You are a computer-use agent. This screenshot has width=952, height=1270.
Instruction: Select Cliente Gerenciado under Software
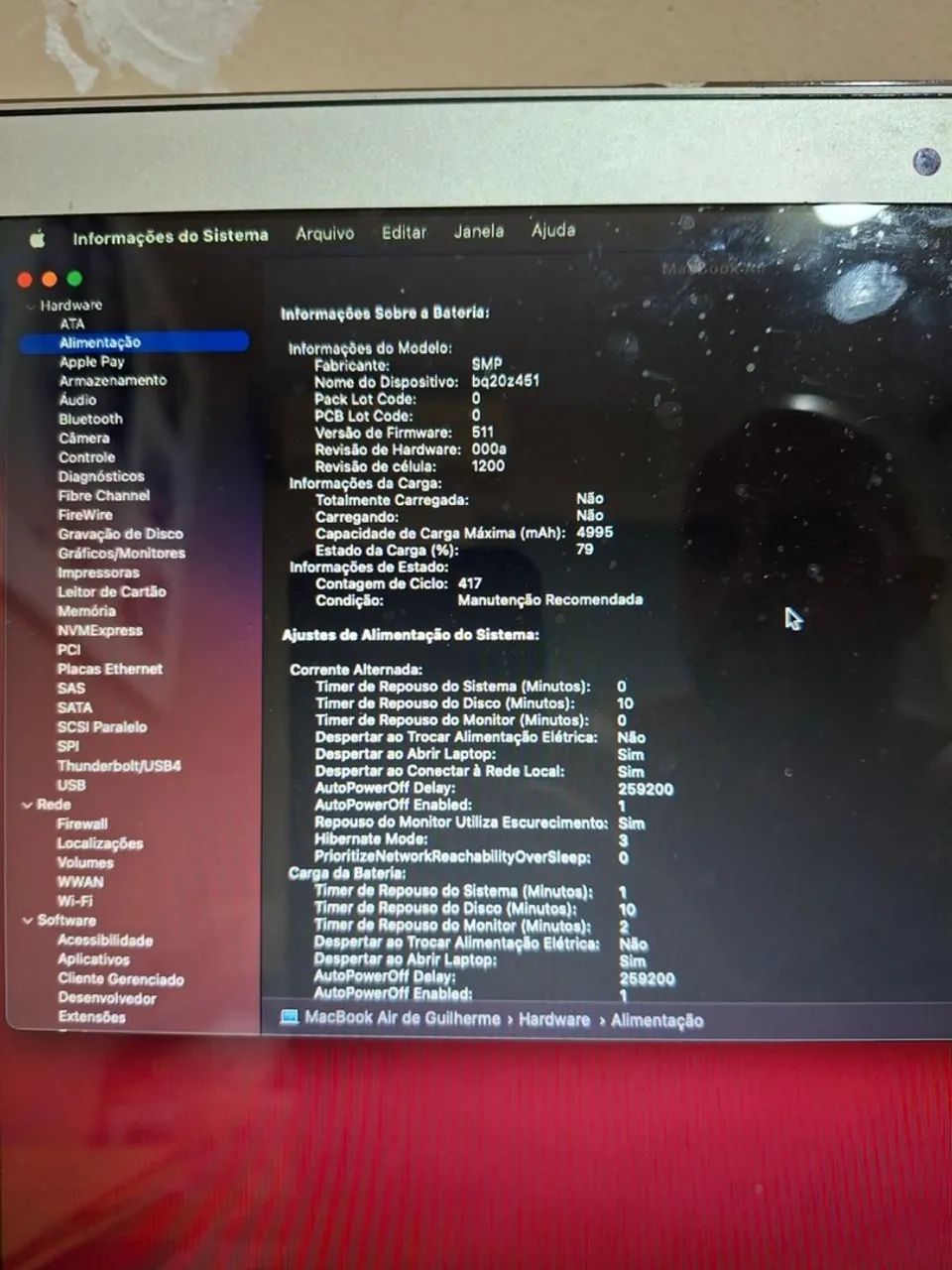(121, 979)
